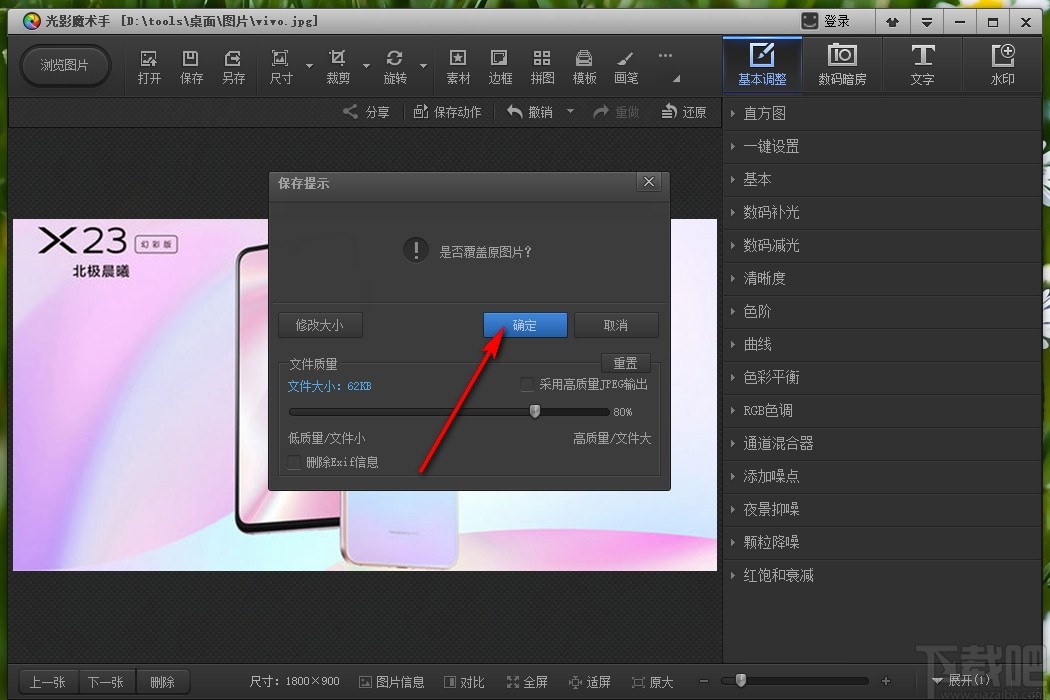
Task: Click the 旋转 rotate tool
Action: point(394,67)
